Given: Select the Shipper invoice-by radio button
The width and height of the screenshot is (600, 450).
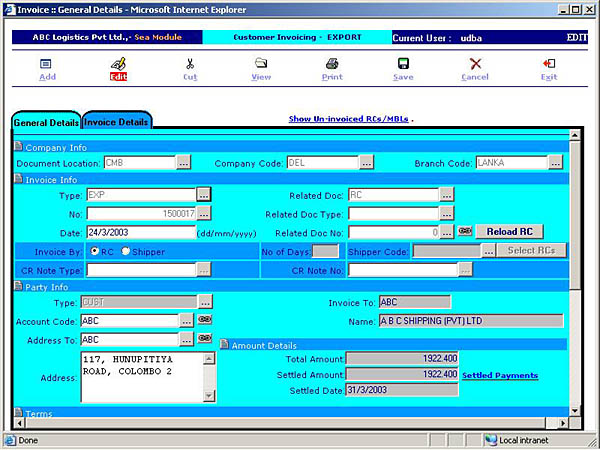Looking at the screenshot, I should coord(126,251).
